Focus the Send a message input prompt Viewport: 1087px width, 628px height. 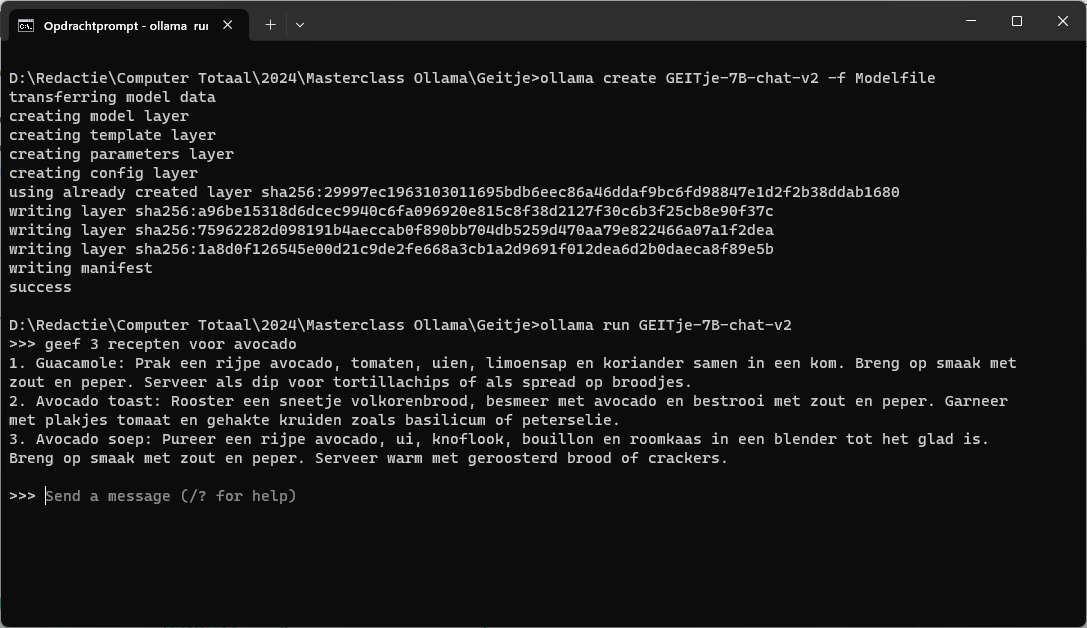tap(171, 496)
